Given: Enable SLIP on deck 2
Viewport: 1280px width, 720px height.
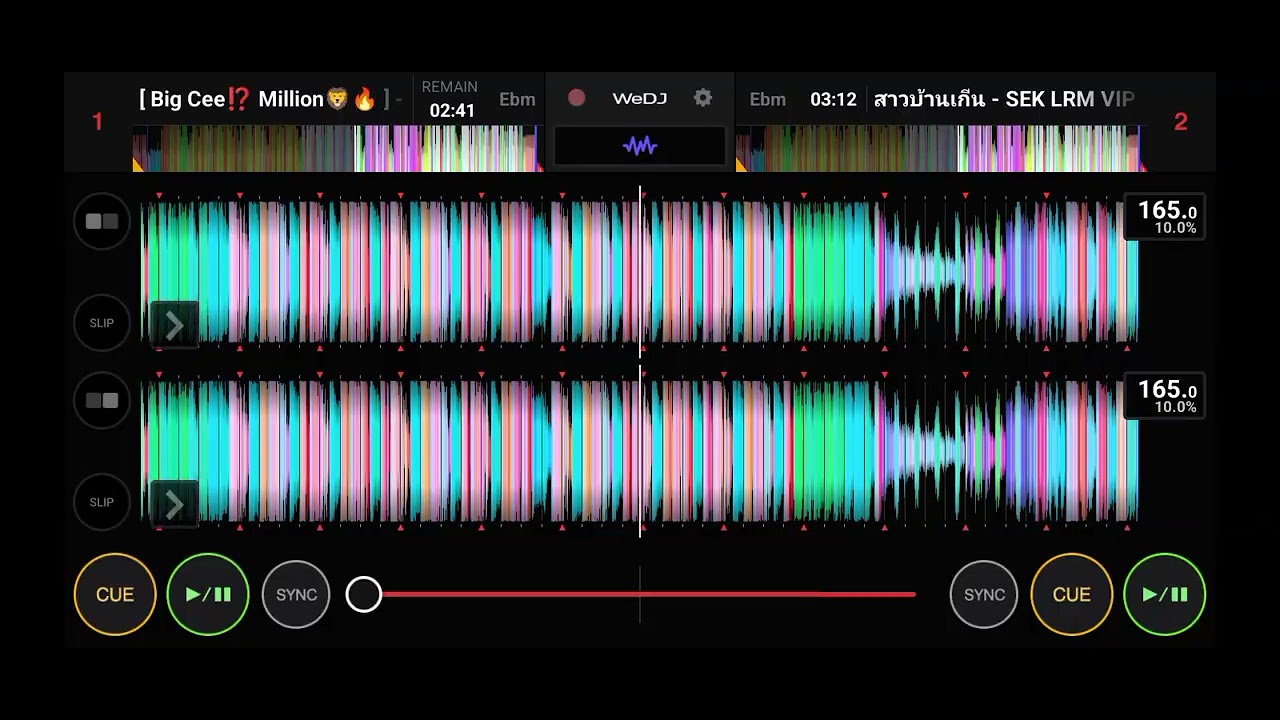Looking at the screenshot, I should tap(102, 502).
